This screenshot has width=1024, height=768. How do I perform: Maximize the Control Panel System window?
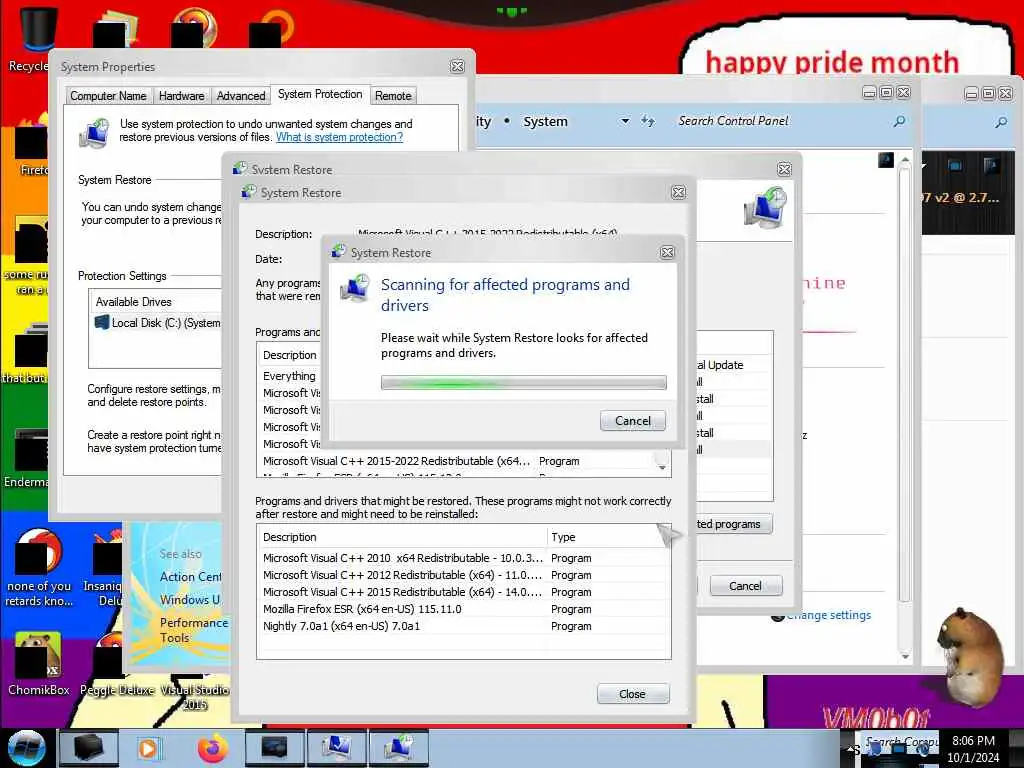click(x=886, y=93)
